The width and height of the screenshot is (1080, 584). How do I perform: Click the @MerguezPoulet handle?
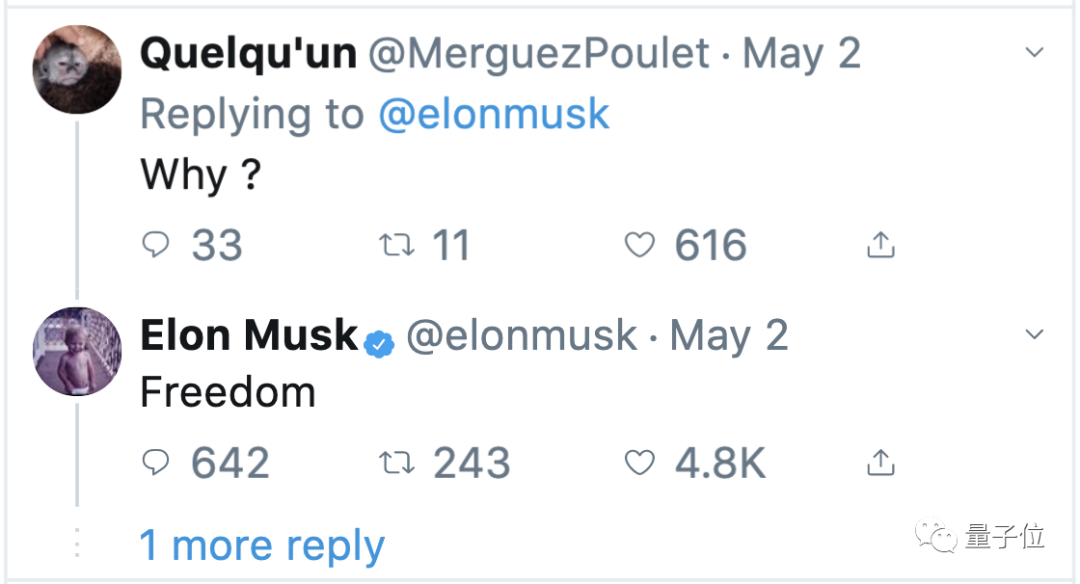click(x=540, y=54)
